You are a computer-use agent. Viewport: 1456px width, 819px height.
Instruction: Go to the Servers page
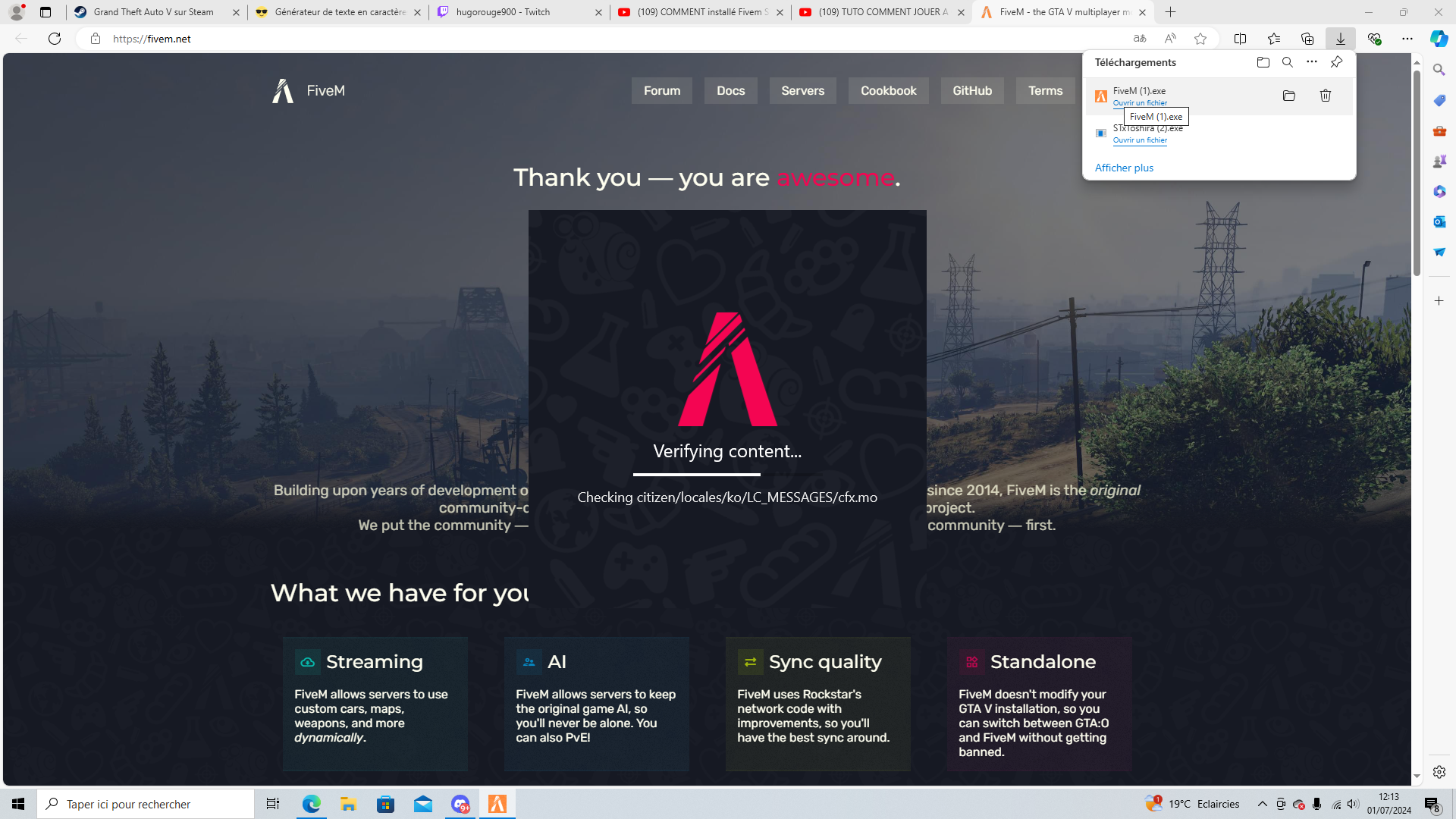click(x=803, y=91)
